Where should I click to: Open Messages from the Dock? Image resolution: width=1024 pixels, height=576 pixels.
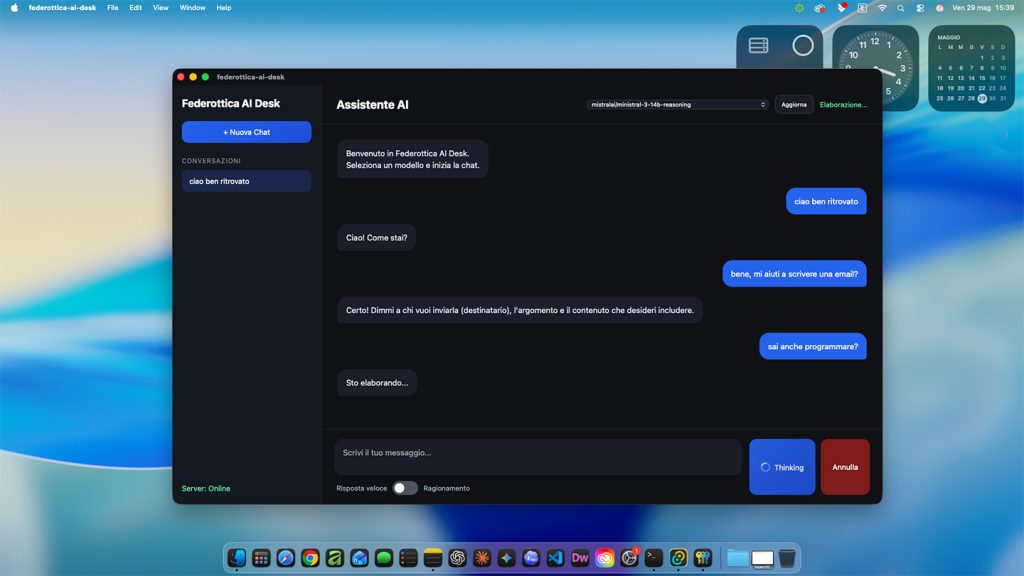384,558
